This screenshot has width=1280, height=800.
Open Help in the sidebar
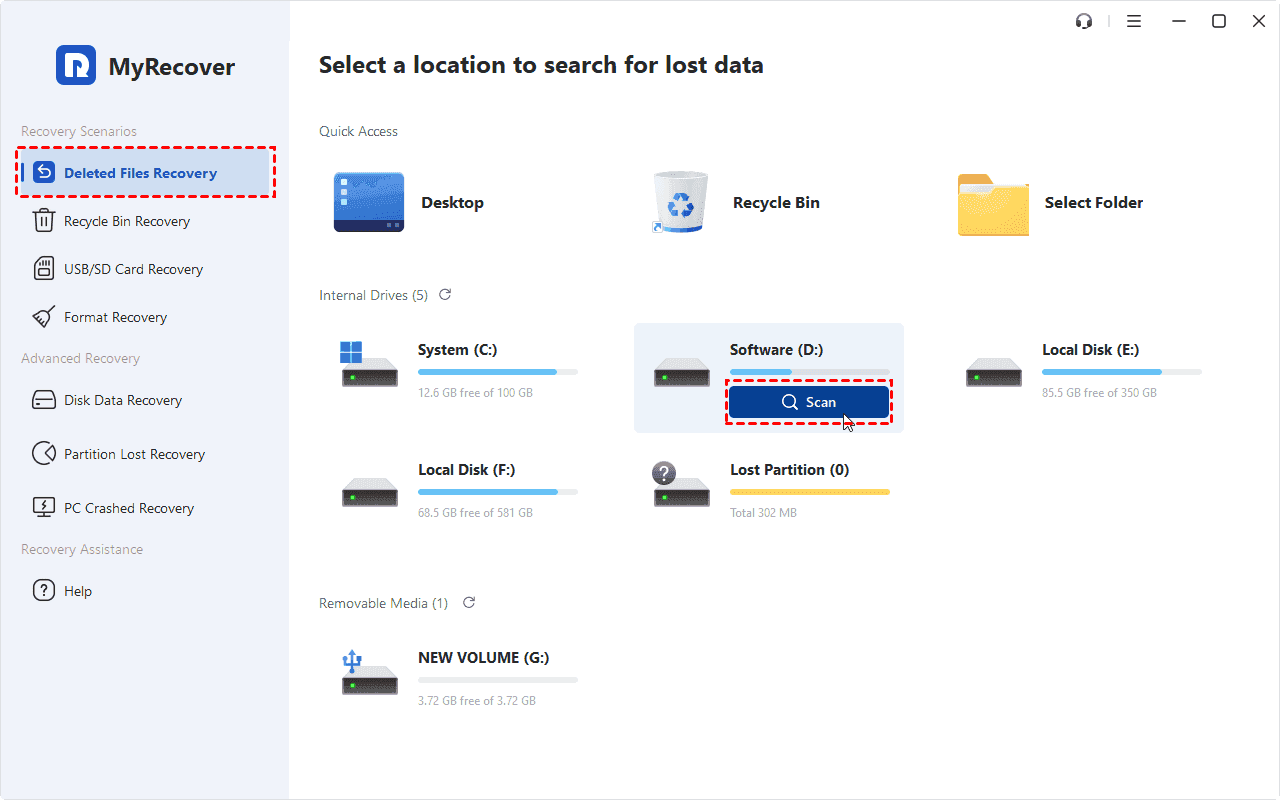pos(77,591)
